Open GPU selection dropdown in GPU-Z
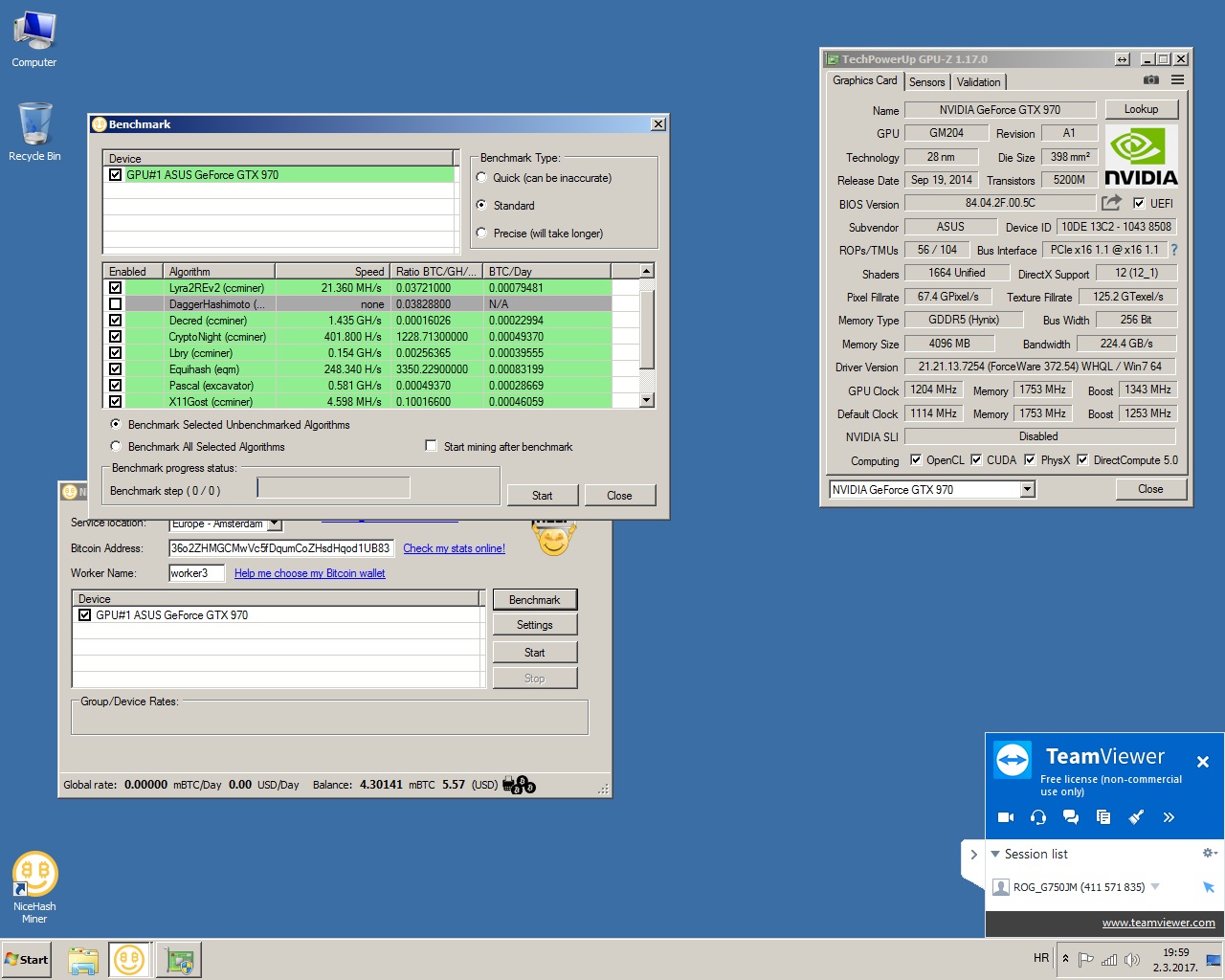 pyautogui.click(x=1028, y=490)
